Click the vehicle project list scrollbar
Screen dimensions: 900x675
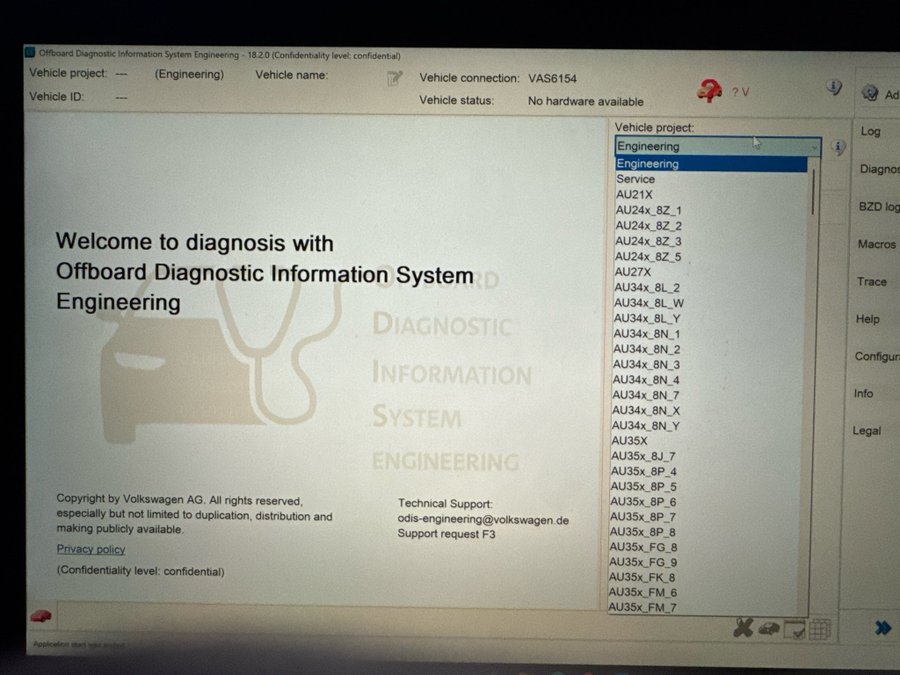[x=813, y=190]
